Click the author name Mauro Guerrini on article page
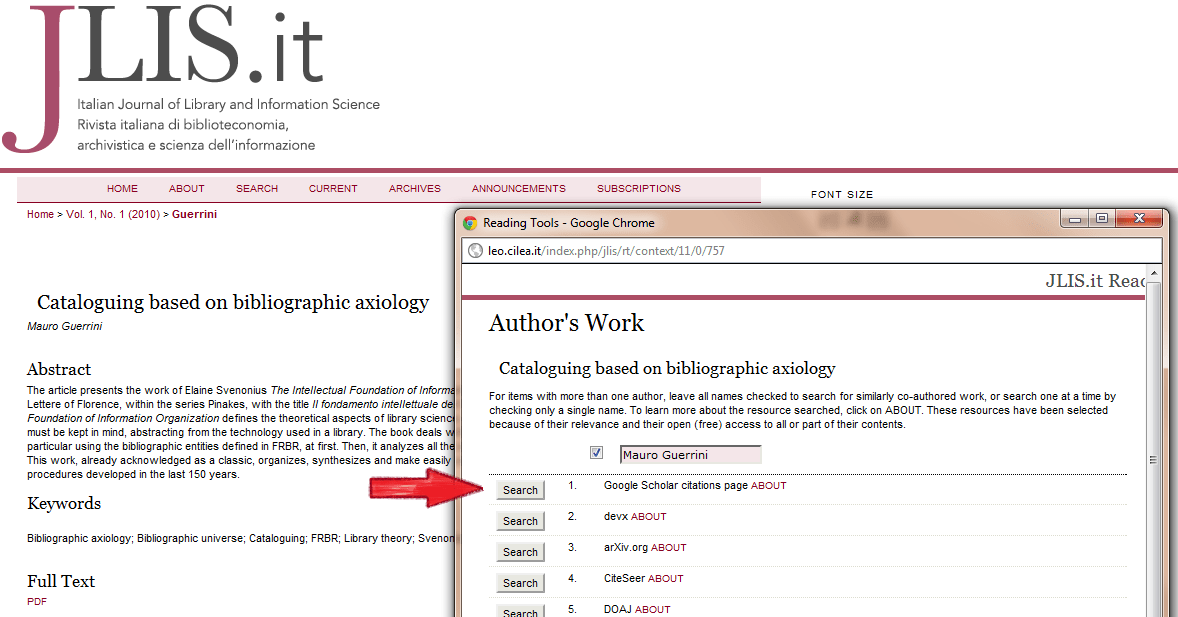 coord(65,326)
